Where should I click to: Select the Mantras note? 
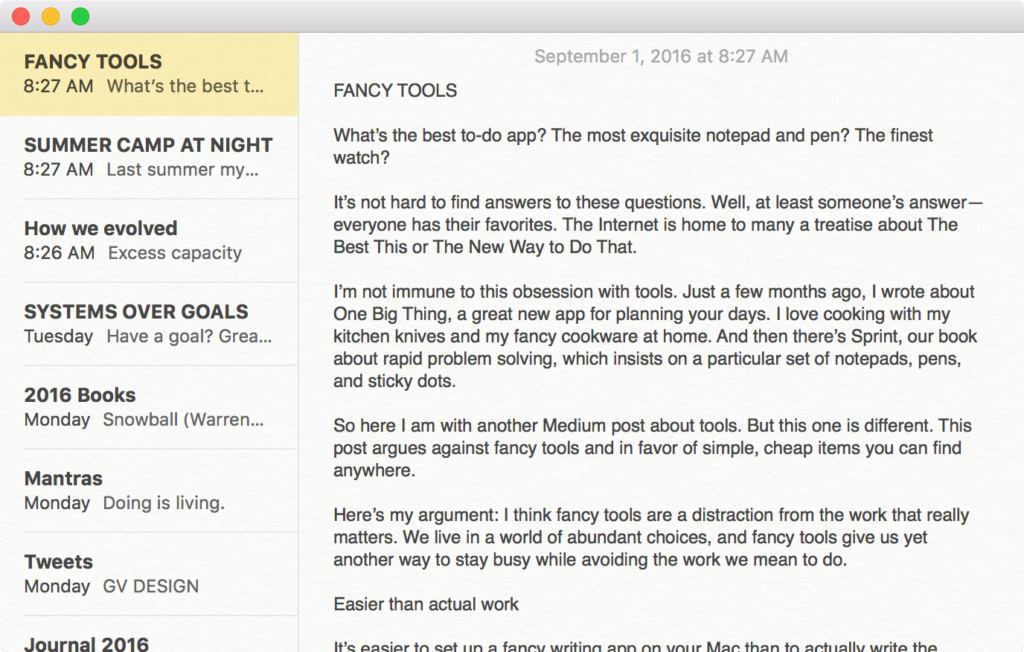148,490
